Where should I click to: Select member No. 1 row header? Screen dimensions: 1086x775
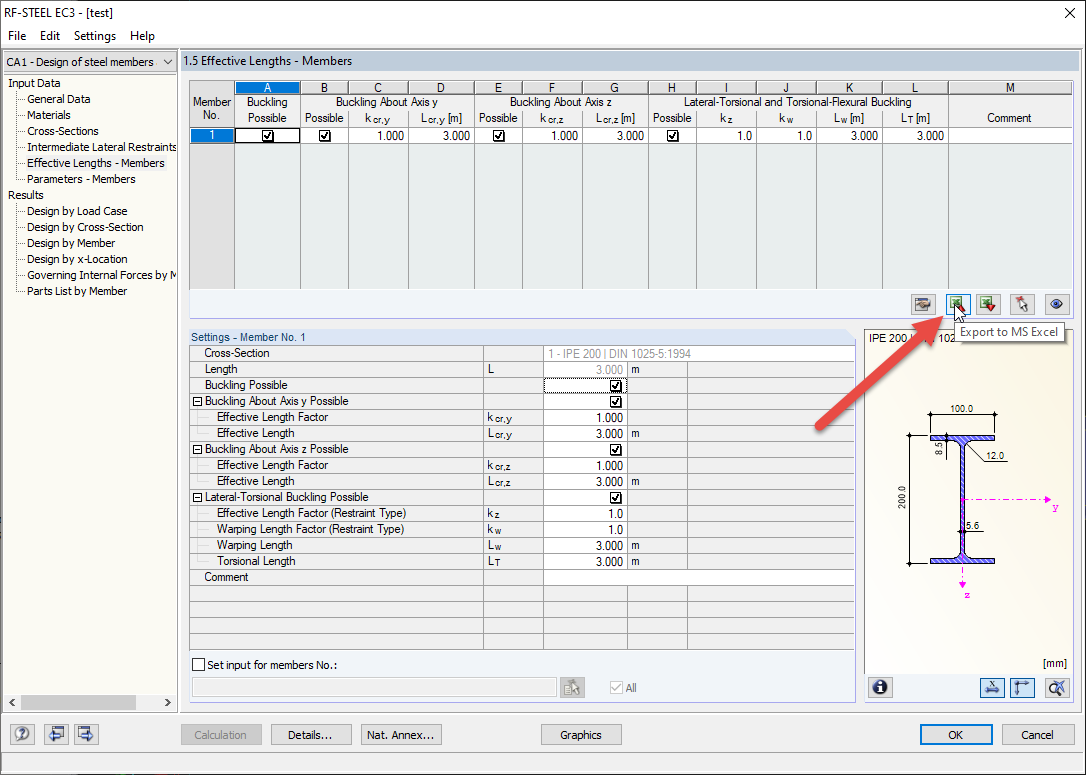[x=212, y=136]
